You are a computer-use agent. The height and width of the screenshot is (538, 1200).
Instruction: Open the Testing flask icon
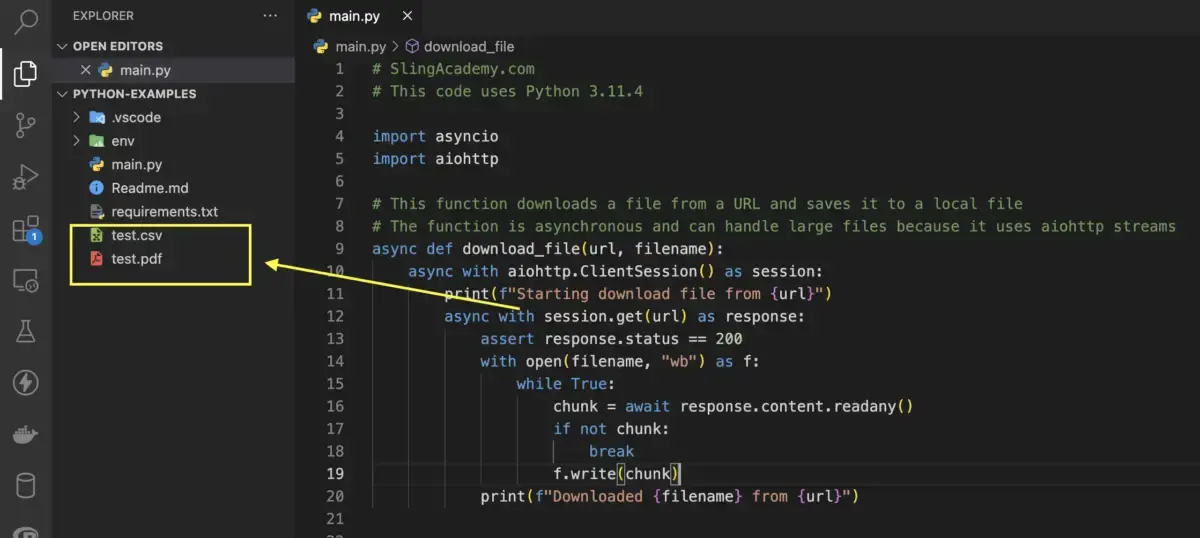click(x=26, y=332)
